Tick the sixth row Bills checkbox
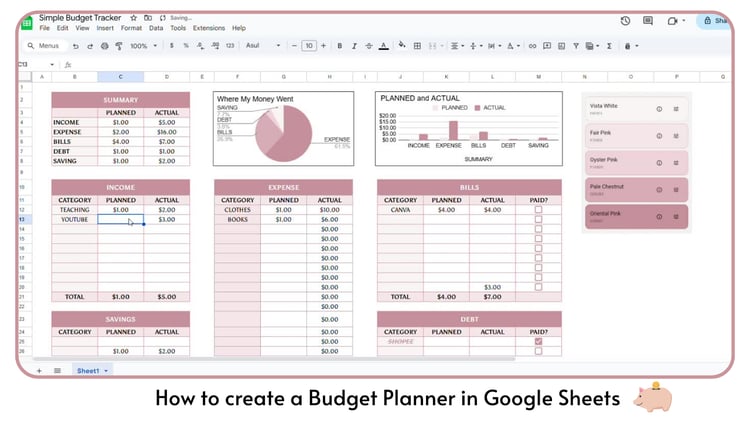The height and width of the screenshot is (421, 750). coord(539,258)
